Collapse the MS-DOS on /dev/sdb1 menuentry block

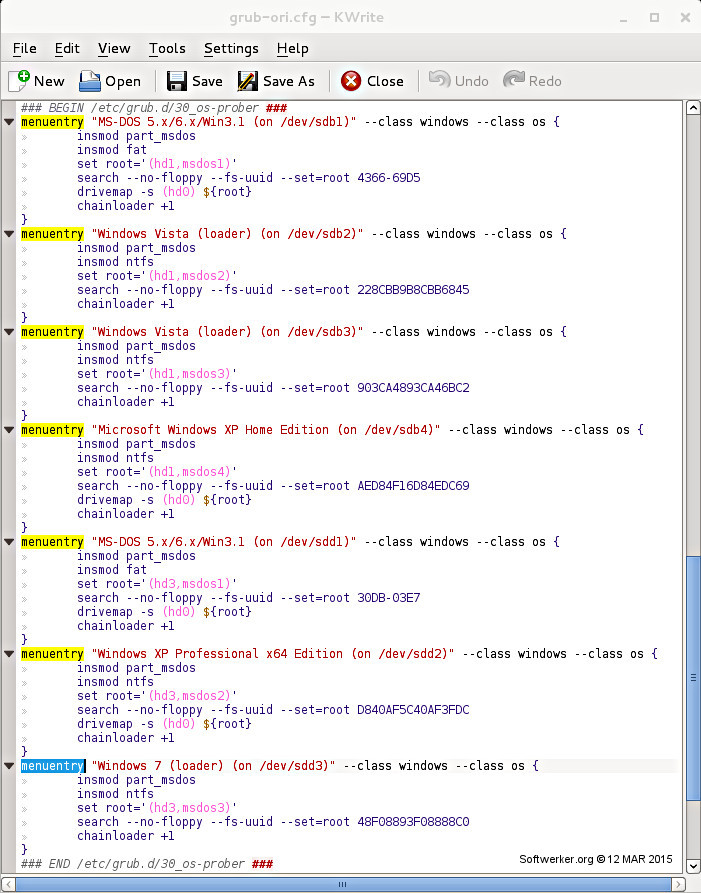(x=9, y=122)
